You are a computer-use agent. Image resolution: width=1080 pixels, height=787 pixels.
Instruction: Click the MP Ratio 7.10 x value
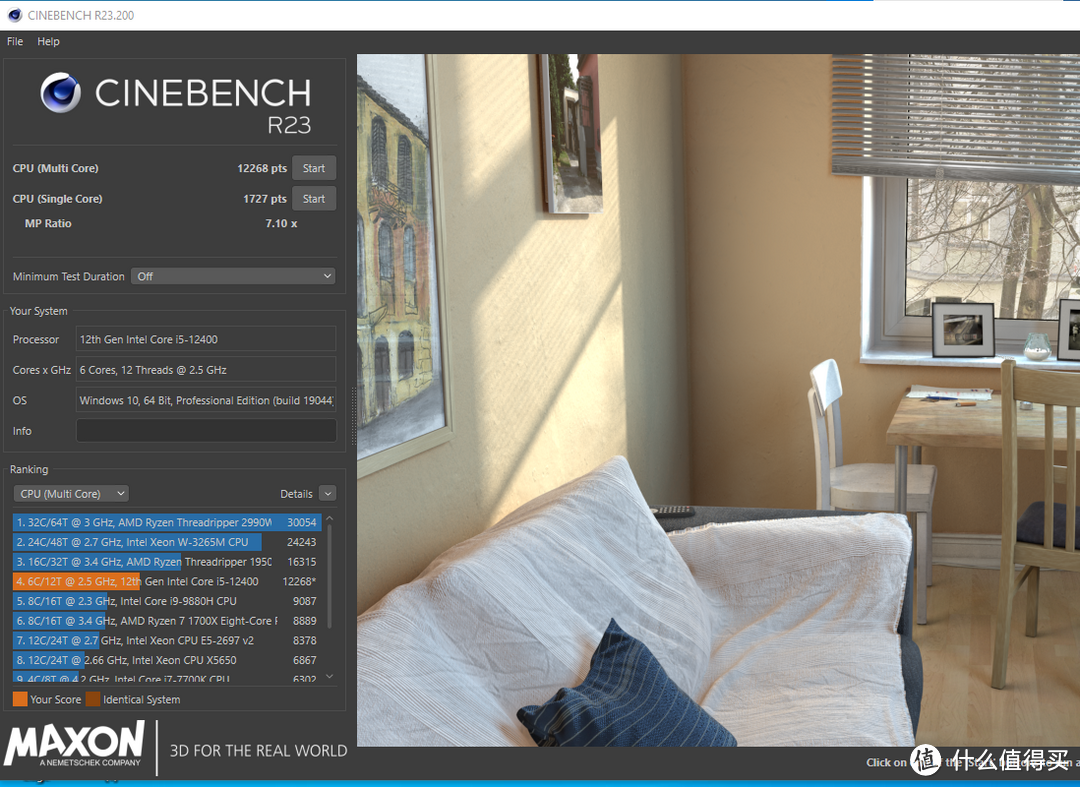[281, 223]
